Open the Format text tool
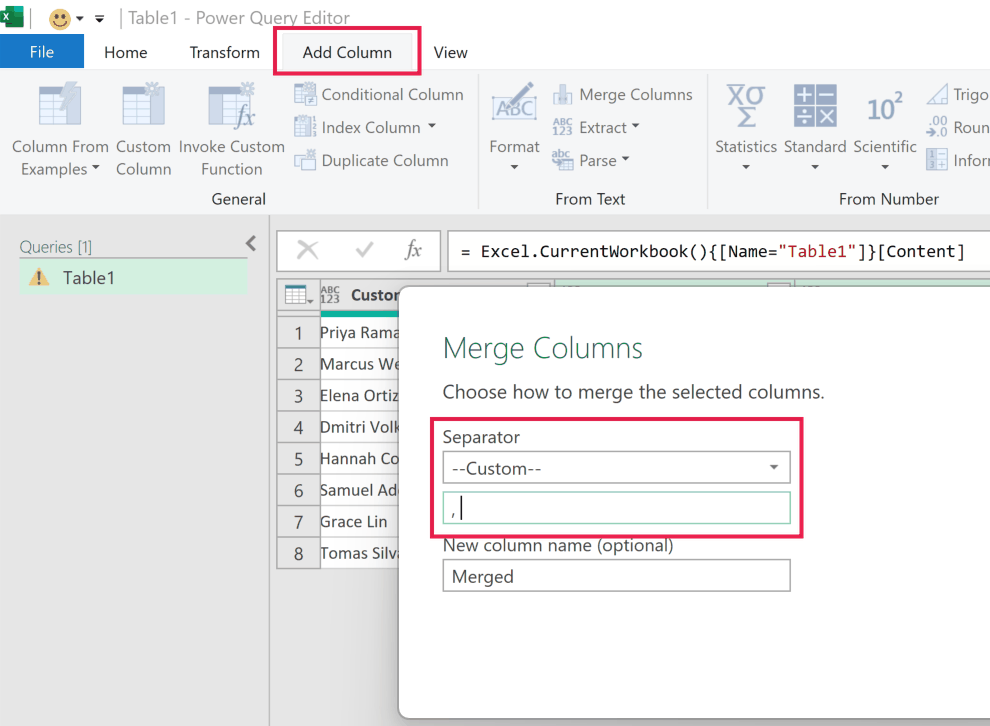Image resolution: width=990 pixels, height=726 pixels. 515,126
